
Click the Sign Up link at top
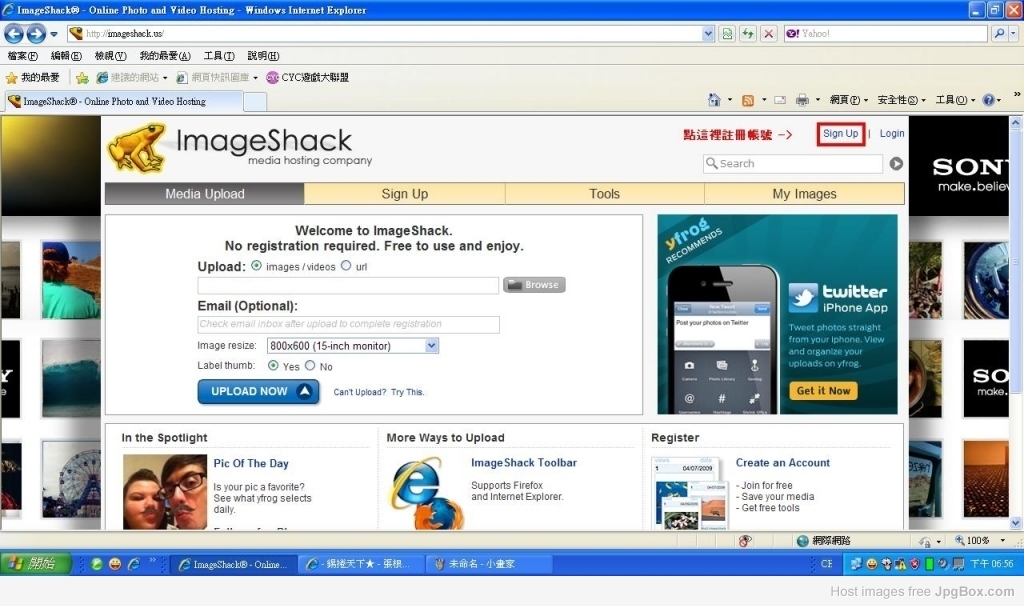click(840, 134)
